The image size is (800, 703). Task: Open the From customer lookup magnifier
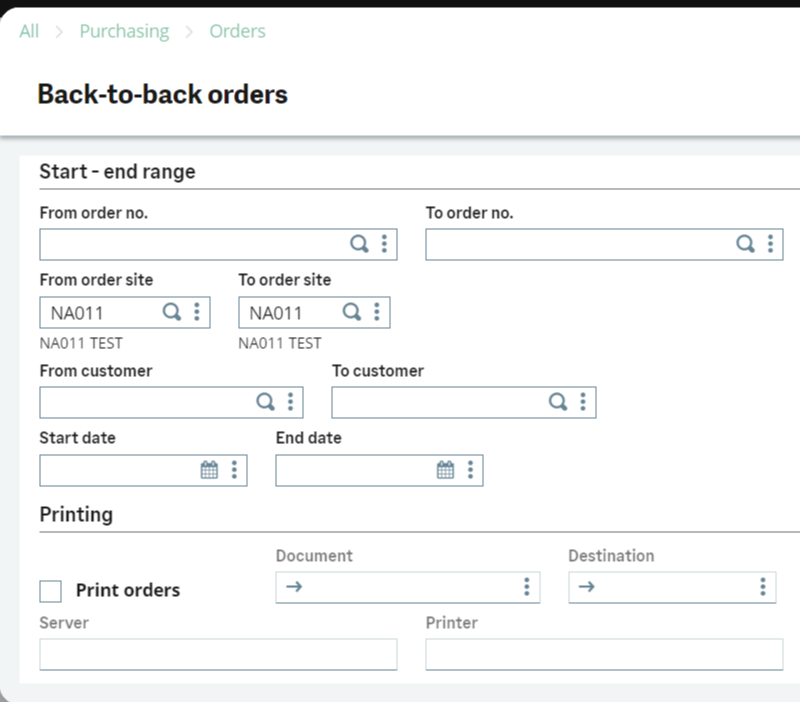[x=266, y=401]
